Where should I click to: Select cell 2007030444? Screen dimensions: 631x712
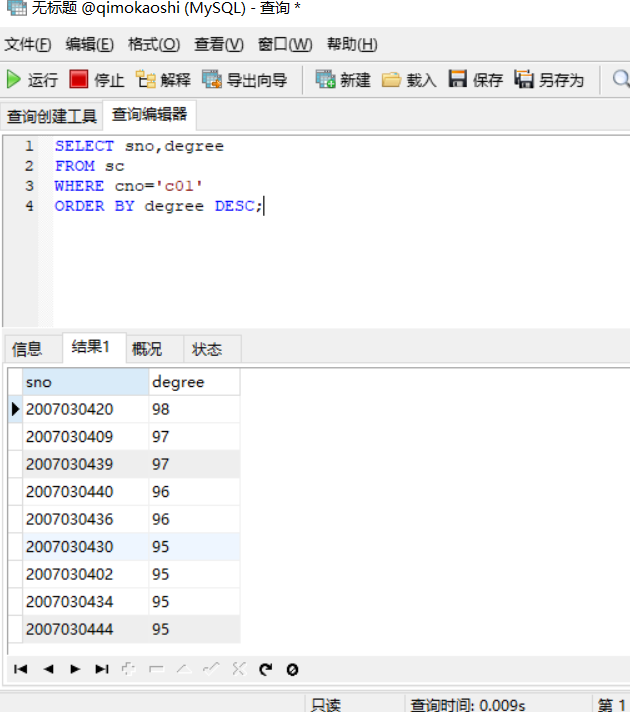(x=85, y=629)
